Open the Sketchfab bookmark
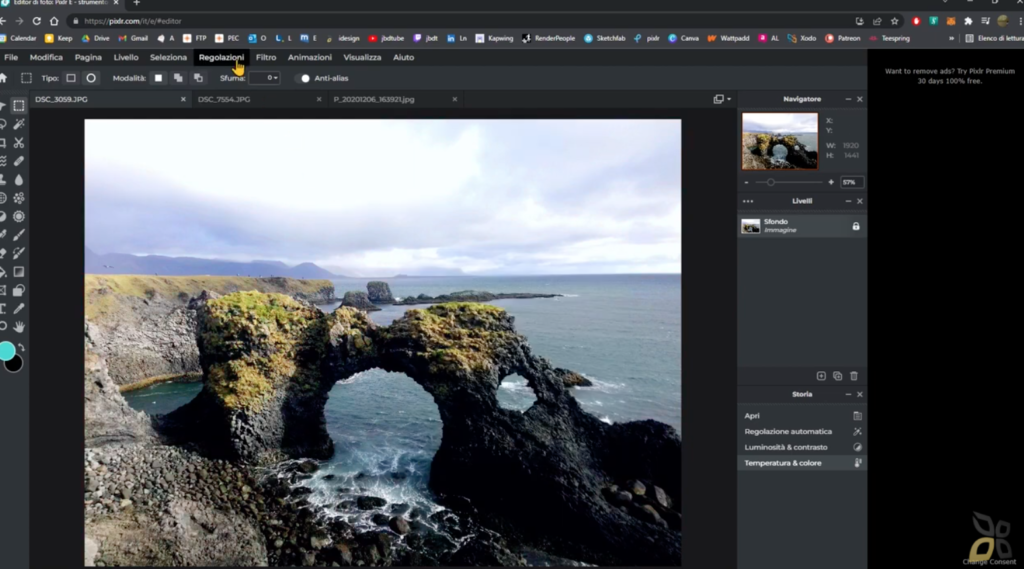Screen dimensions: 1024x569 tap(605, 39)
